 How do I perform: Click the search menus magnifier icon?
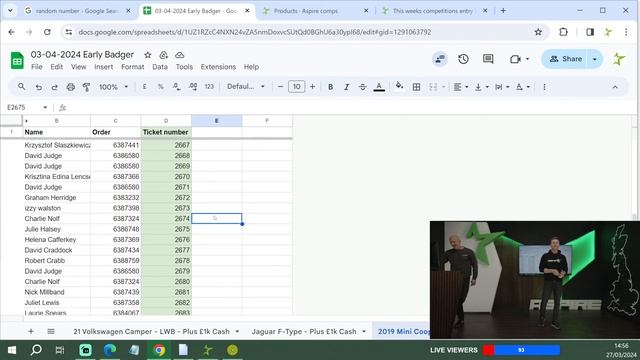[x=22, y=87]
